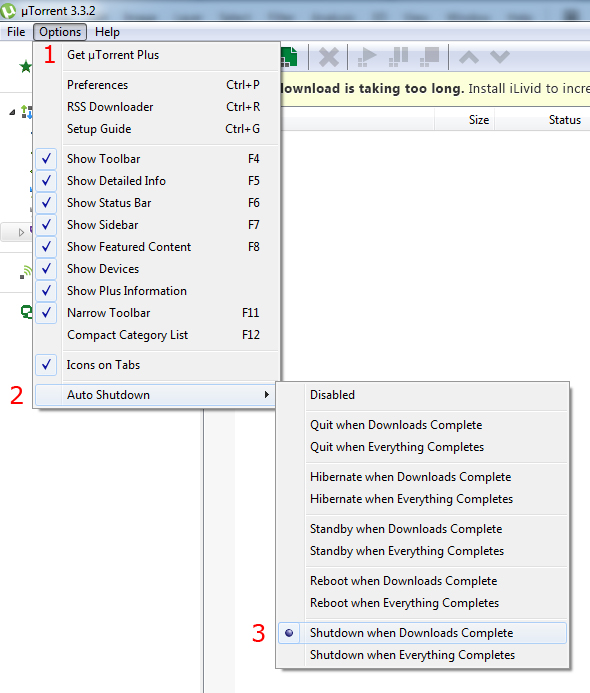Click the Pause torrent toolbar icon
Viewport: 590px width, 693px height.
[x=398, y=57]
